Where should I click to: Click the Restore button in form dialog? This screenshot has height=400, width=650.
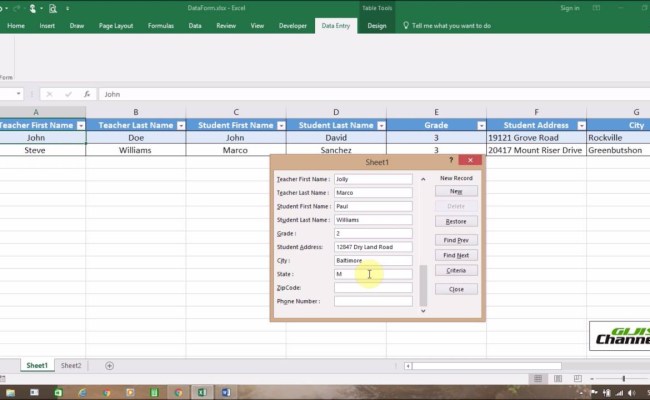(x=456, y=221)
